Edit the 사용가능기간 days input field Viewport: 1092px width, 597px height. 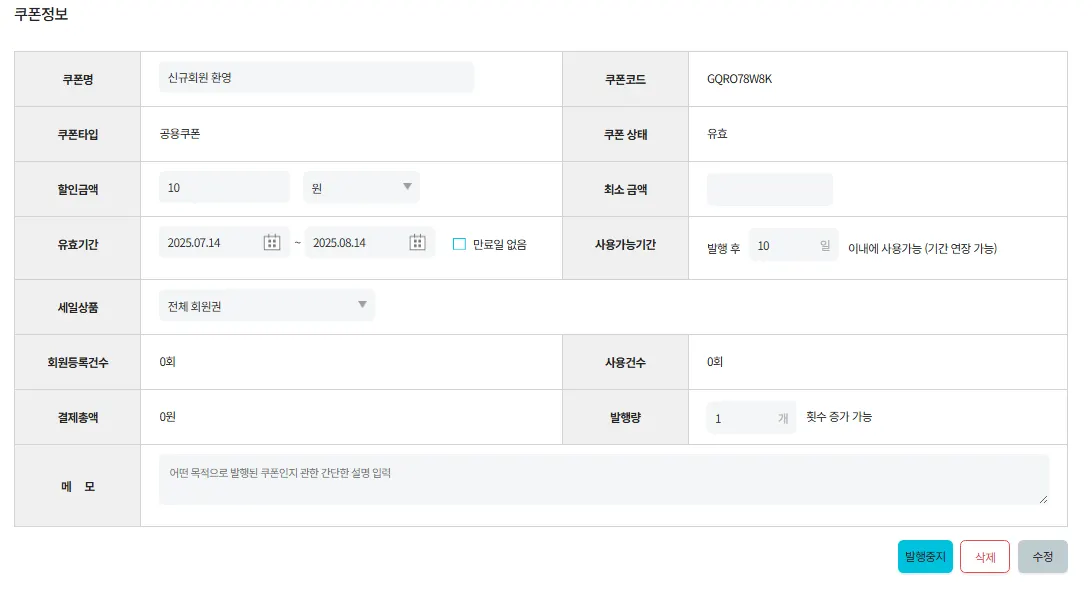point(784,245)
